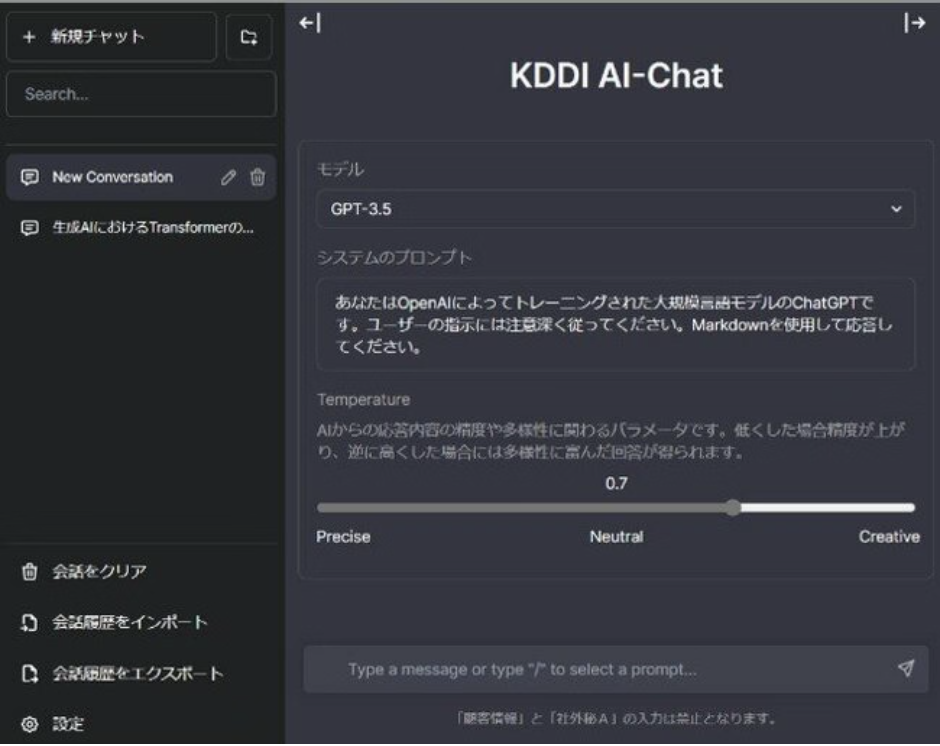Collapse the left sidebar with the arrow icon
Screen dimensions: 940x746
coord(310,24)
